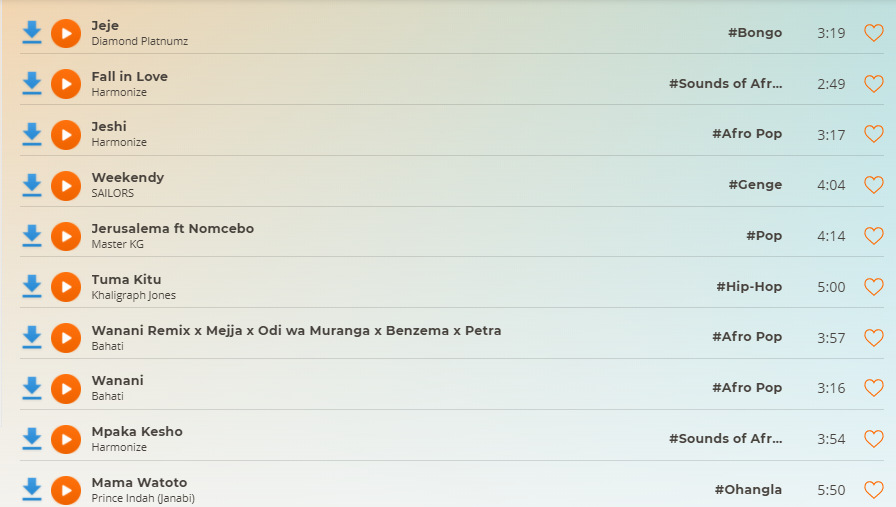This screenshot has height=507, width=896.
Task: Open the #Ohangla genre tag
Action: [x=748, y=490]
